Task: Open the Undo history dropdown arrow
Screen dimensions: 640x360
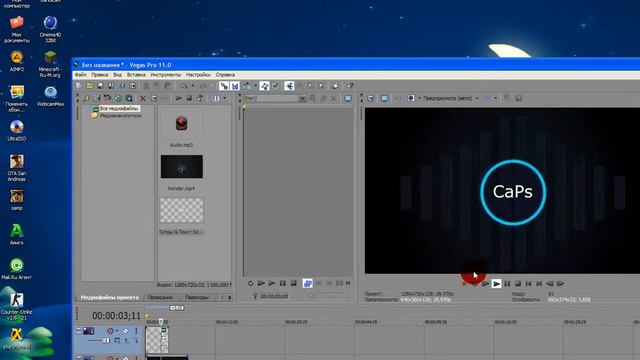Action: click(x=193, y=86)
